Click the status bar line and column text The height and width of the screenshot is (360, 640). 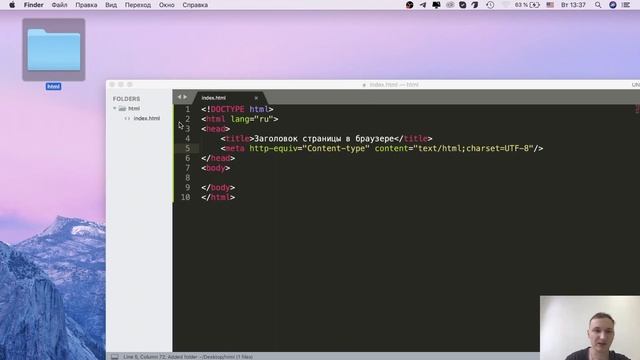click(x=188, y=357)
